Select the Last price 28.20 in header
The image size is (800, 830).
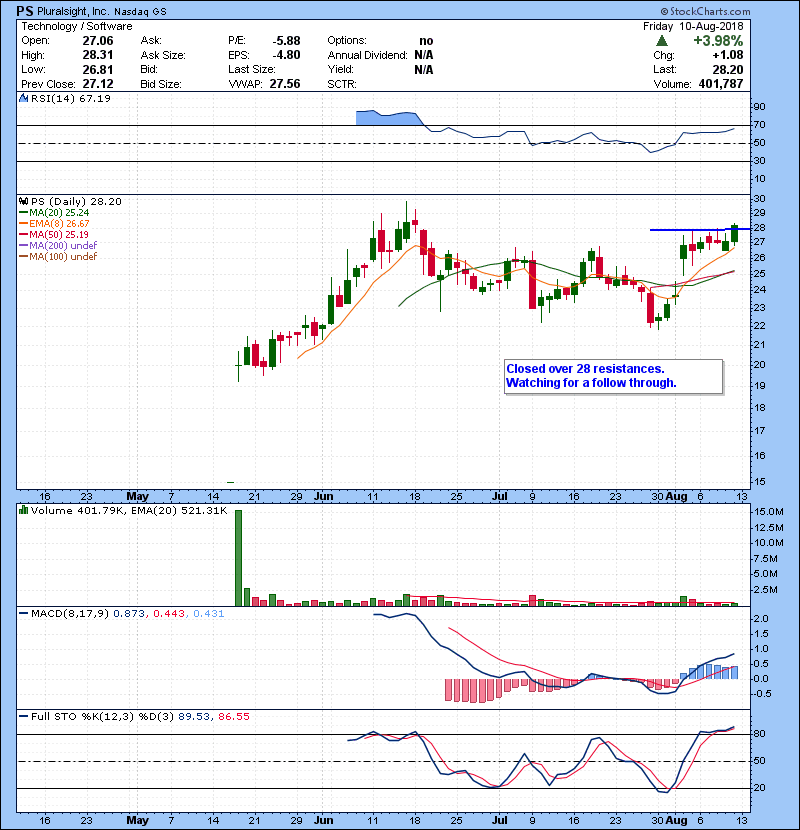(x=727, y=69)
